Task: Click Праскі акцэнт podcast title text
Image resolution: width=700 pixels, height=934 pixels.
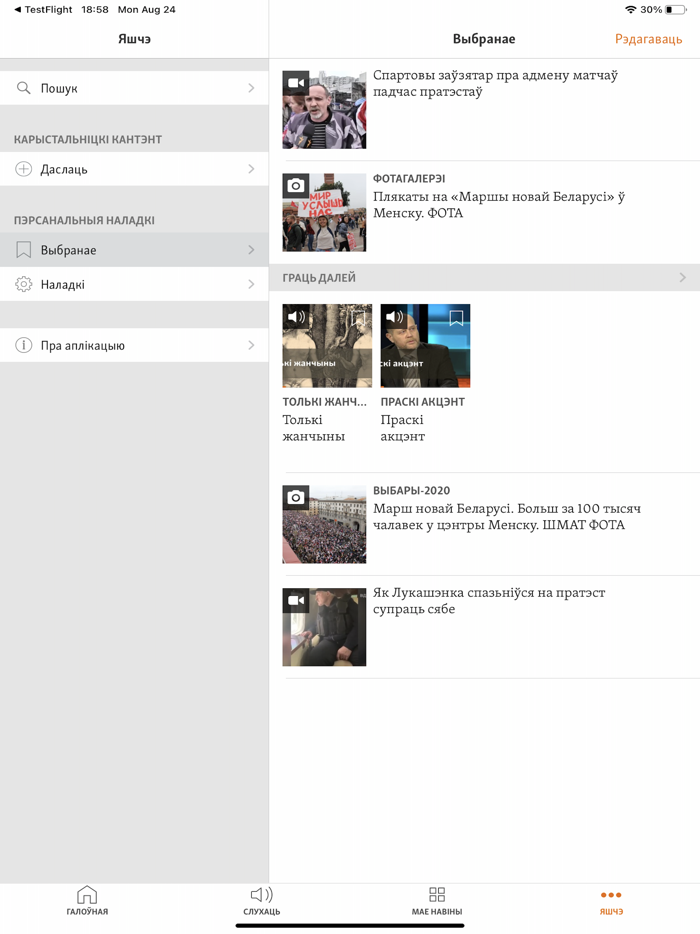Action: click(x=403, y=428)
